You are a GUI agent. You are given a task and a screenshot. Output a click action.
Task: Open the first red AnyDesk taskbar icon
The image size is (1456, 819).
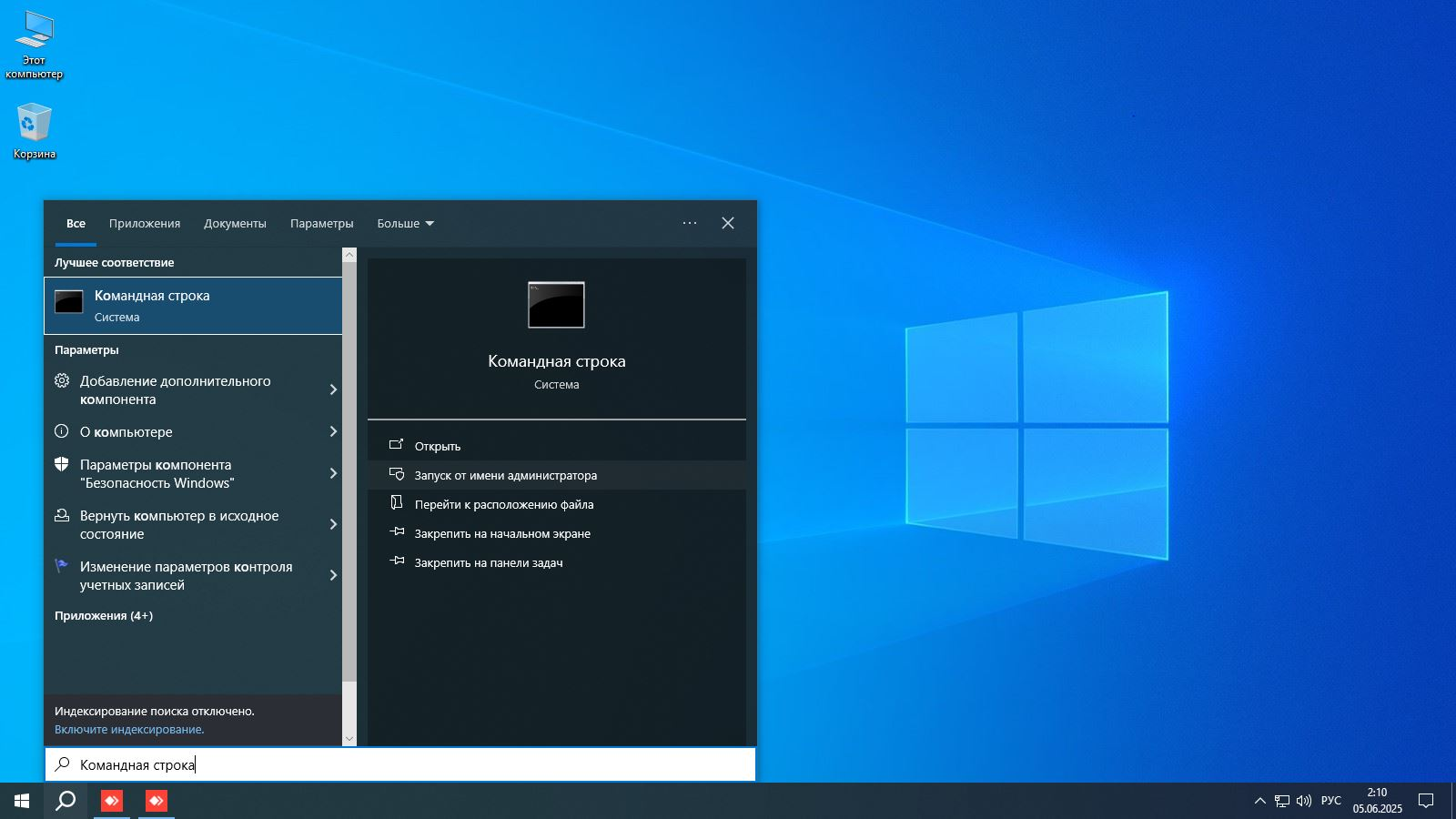(112, 801)
